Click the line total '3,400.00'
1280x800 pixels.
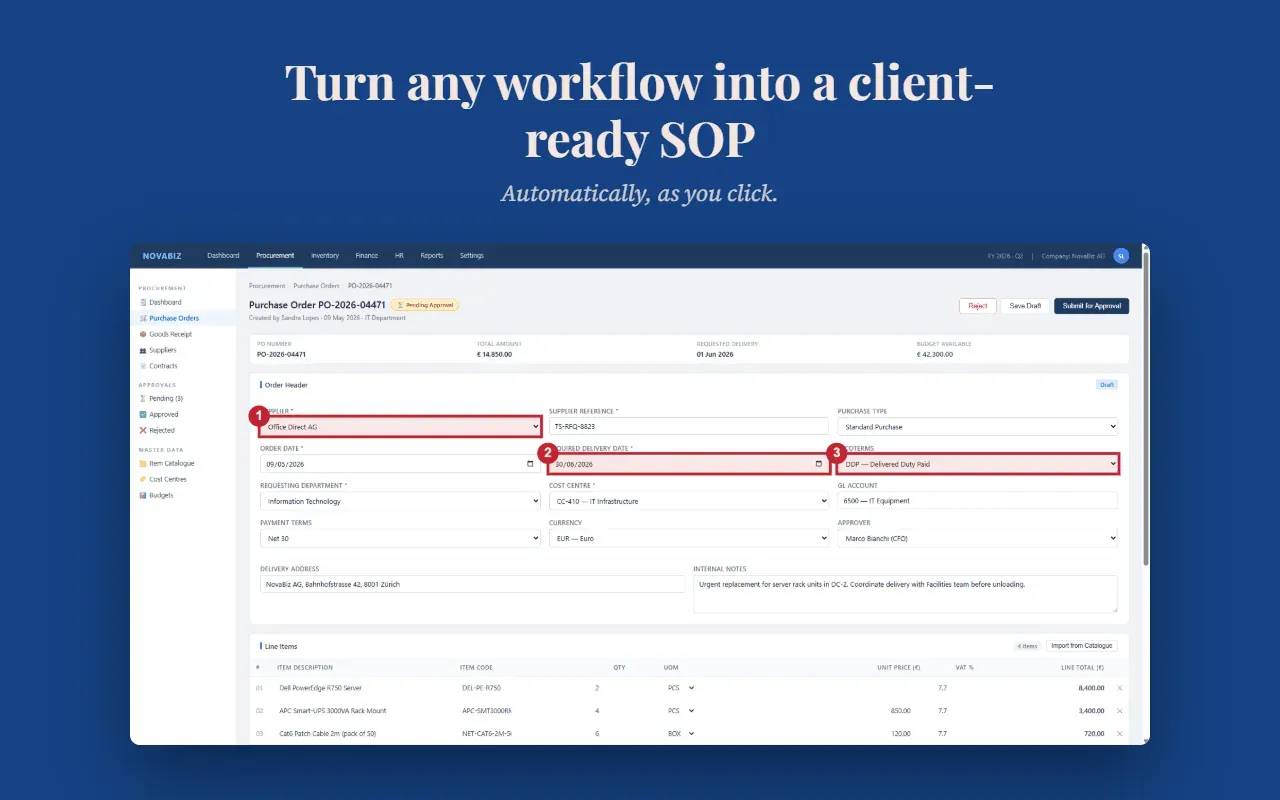click(x=1091, y=711)
